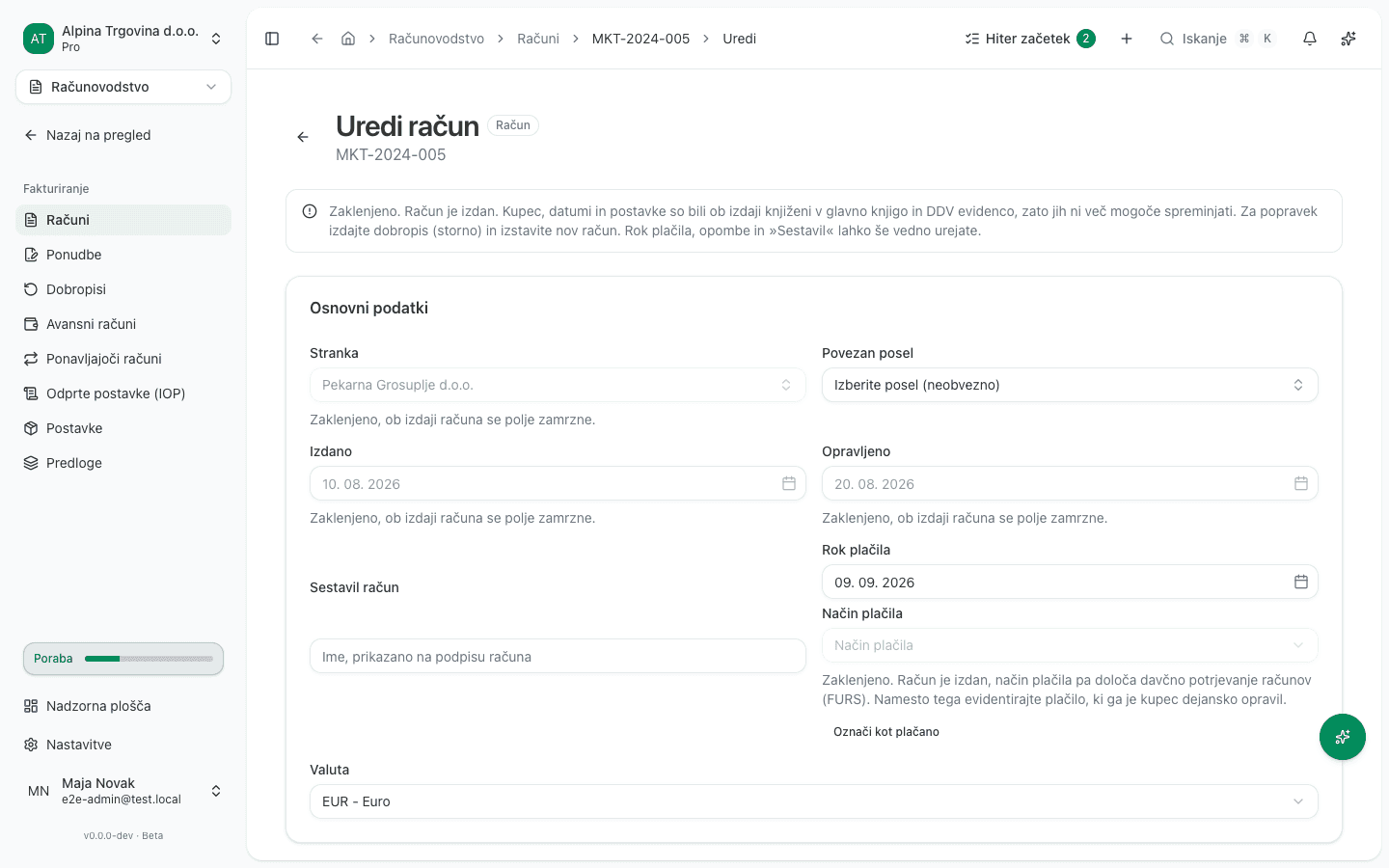Open the Valuta EUR - Euro dropdown
1389x868 pixels.
[813, 801]
